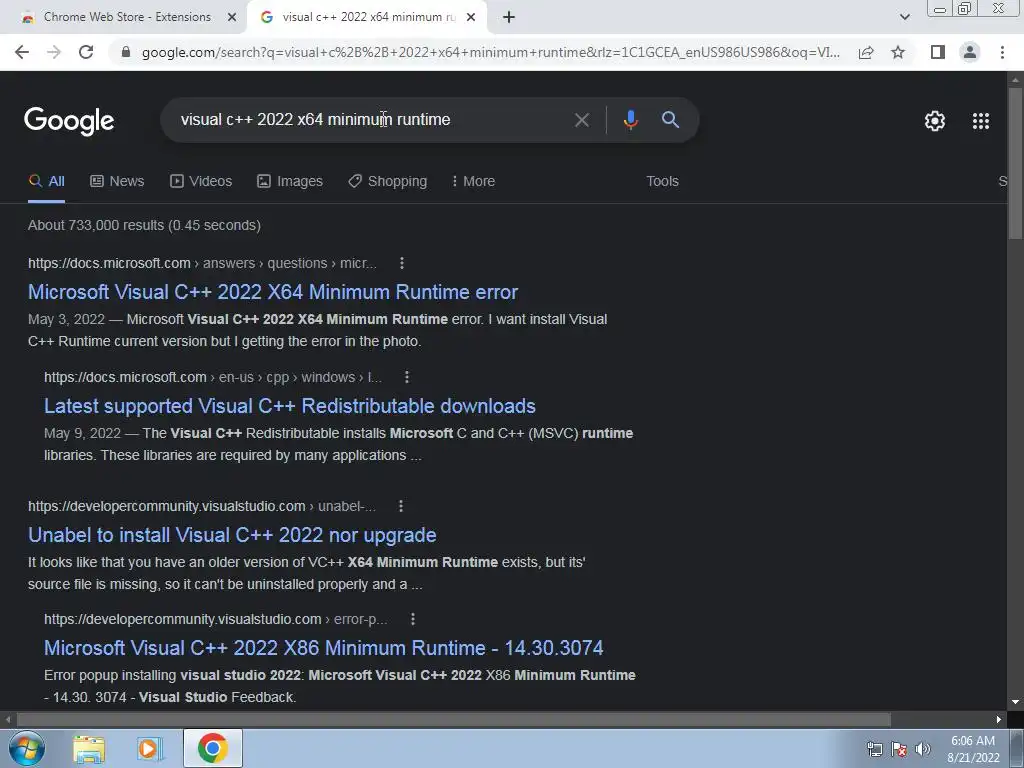
Task: Clear the search box text
Action: (581, 120)
